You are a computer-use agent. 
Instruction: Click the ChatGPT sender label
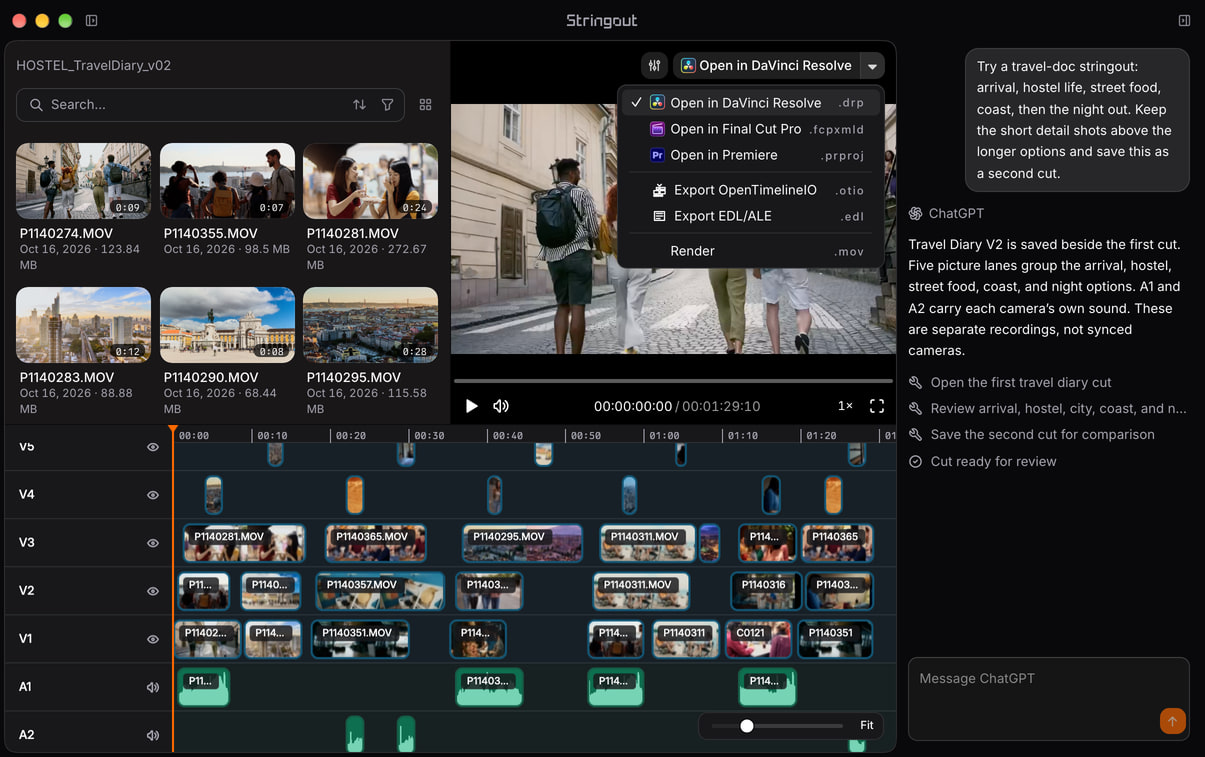click(946, 214)
